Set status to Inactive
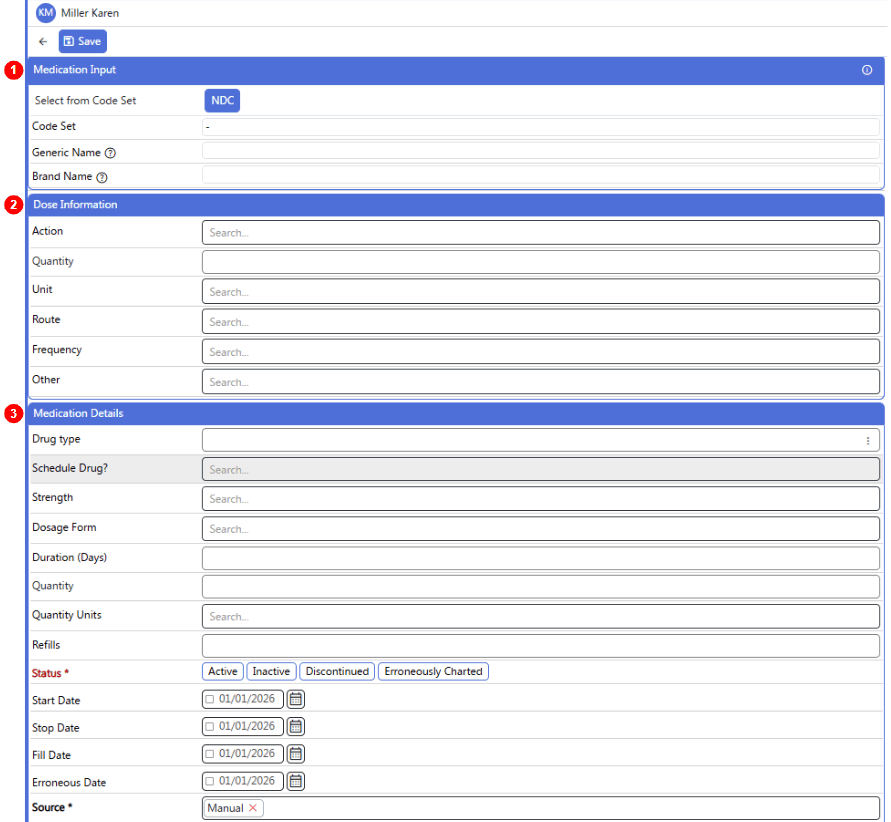Viewport: 891px width, 822px height. [x=271, y=671]
